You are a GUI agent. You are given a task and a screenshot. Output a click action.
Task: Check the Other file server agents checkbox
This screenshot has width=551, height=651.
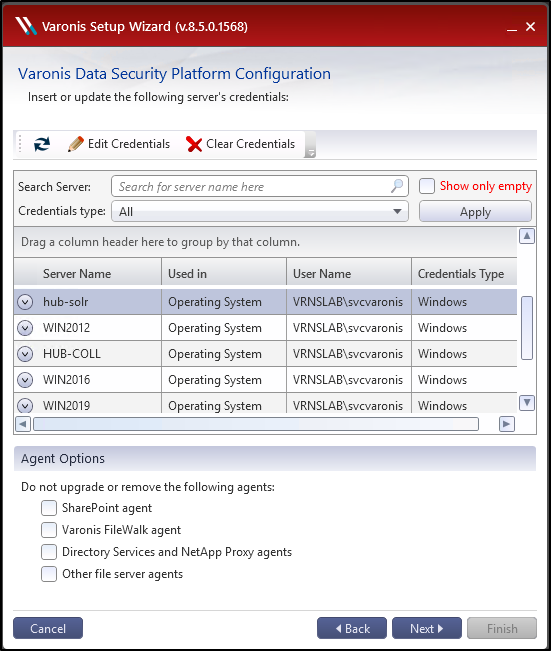click(x=49, y=574)
